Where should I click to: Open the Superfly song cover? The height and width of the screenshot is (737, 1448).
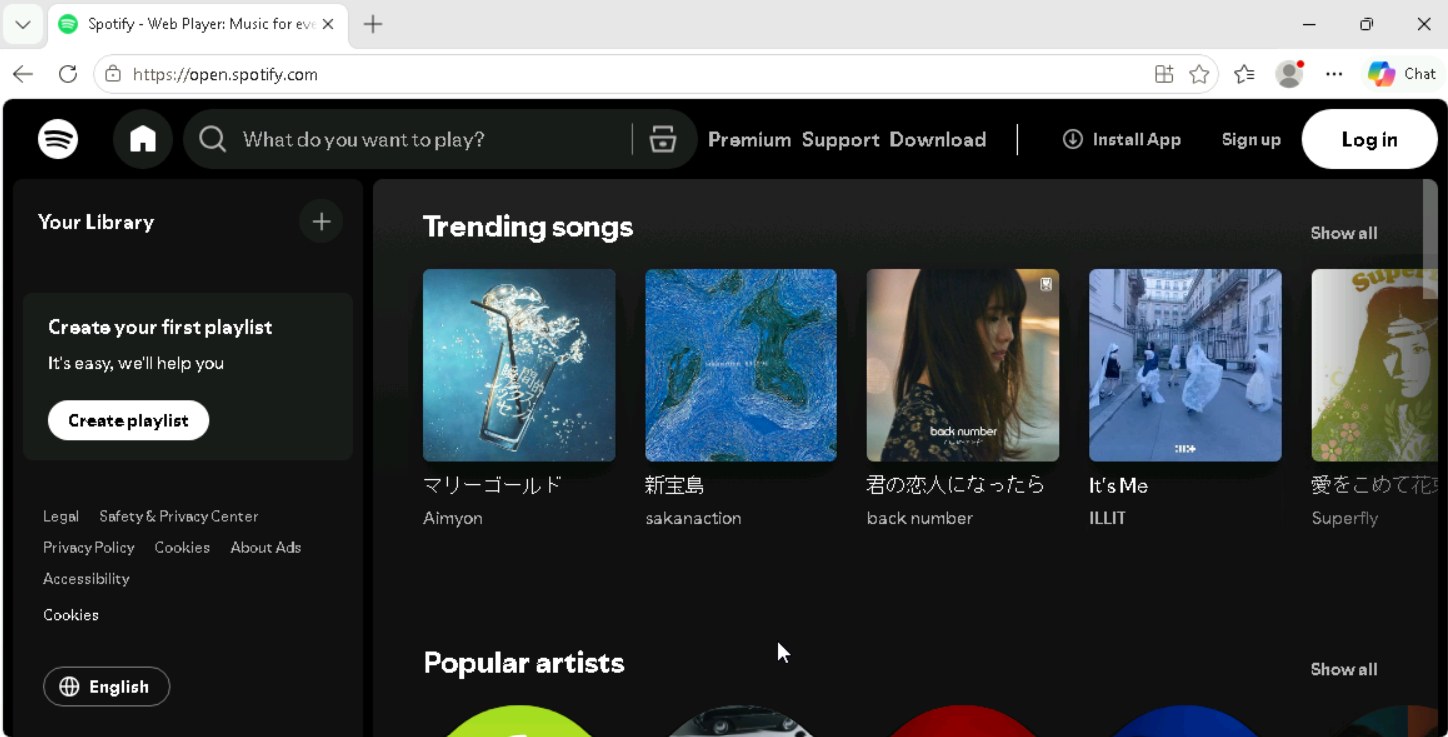click(x=1375, y=365)
